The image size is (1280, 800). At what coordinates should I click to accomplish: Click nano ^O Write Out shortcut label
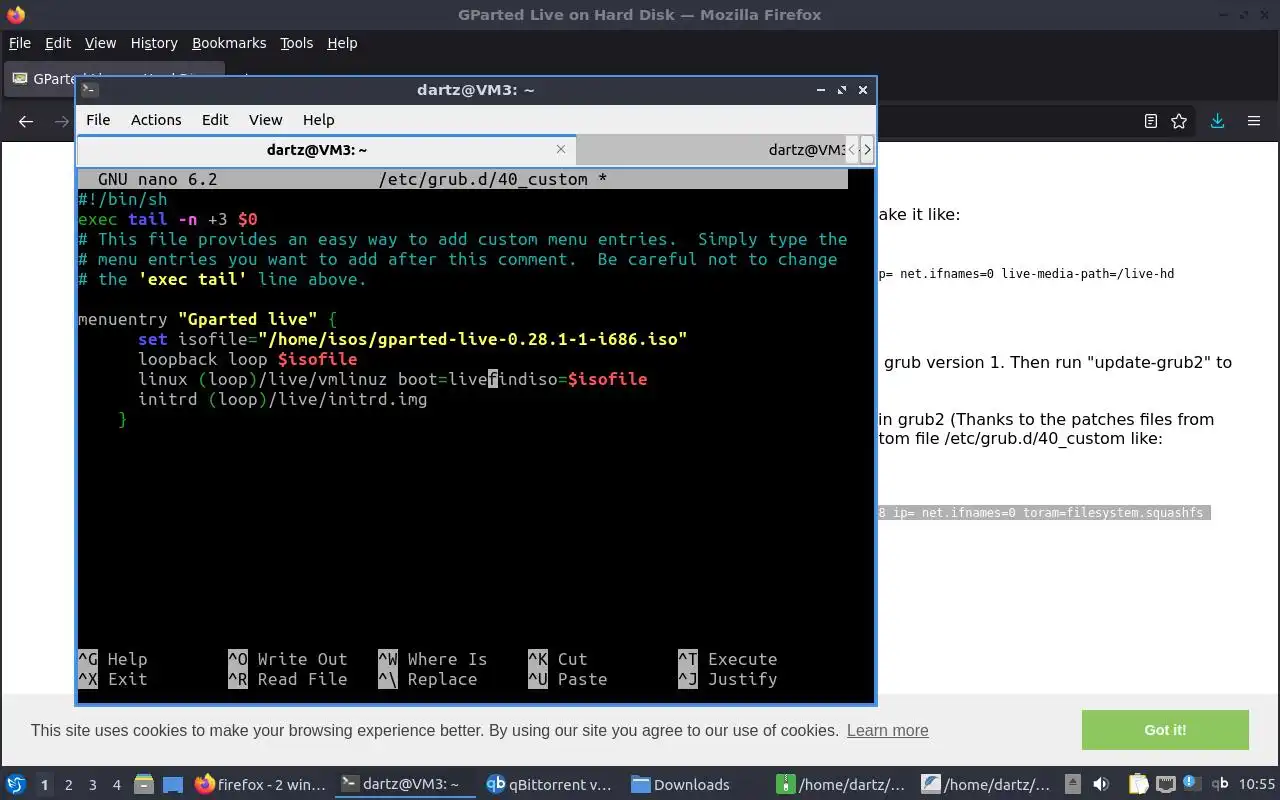[288, 659]
